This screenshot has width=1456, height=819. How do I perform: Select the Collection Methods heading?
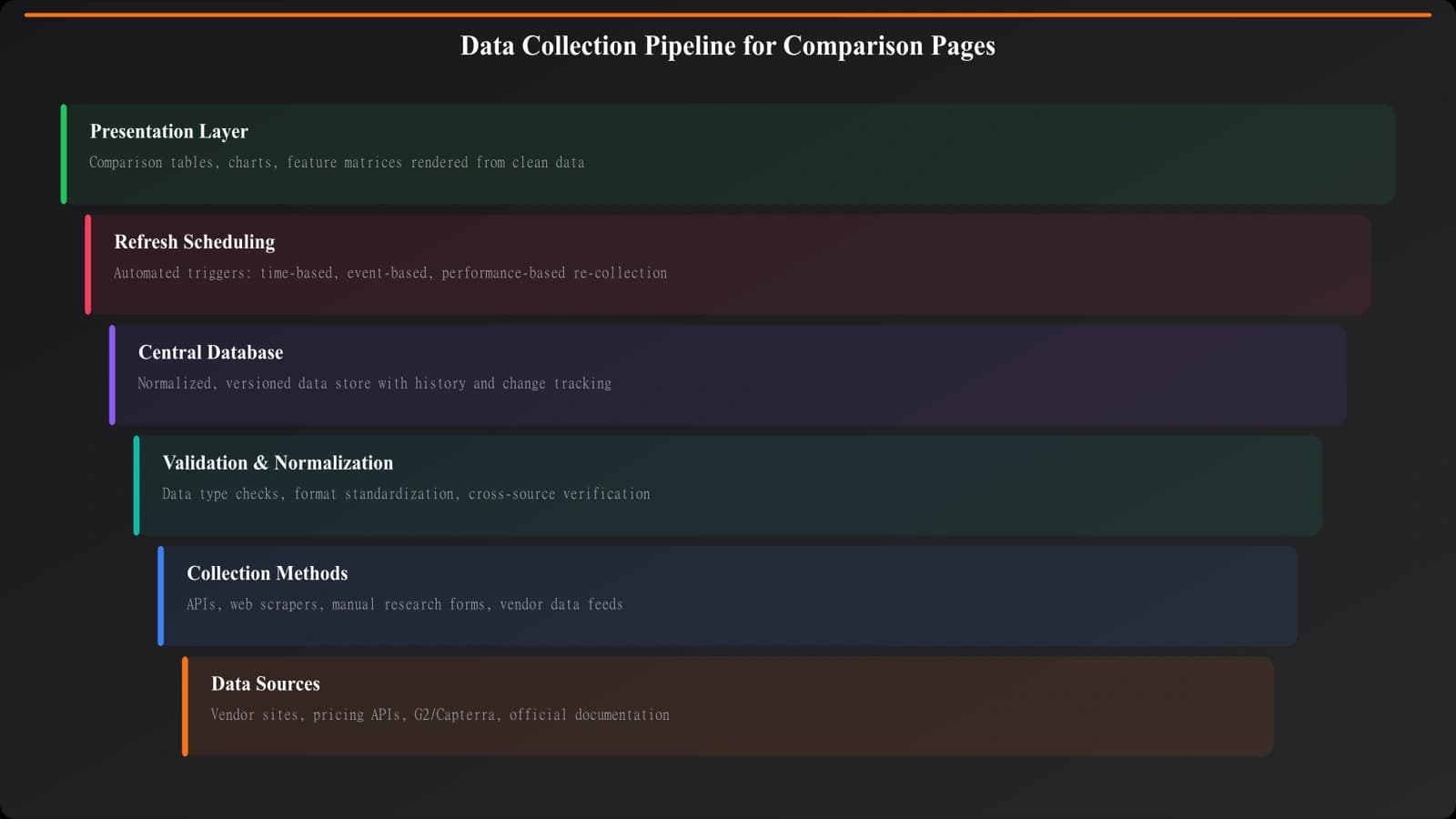[x=267, y=573]
